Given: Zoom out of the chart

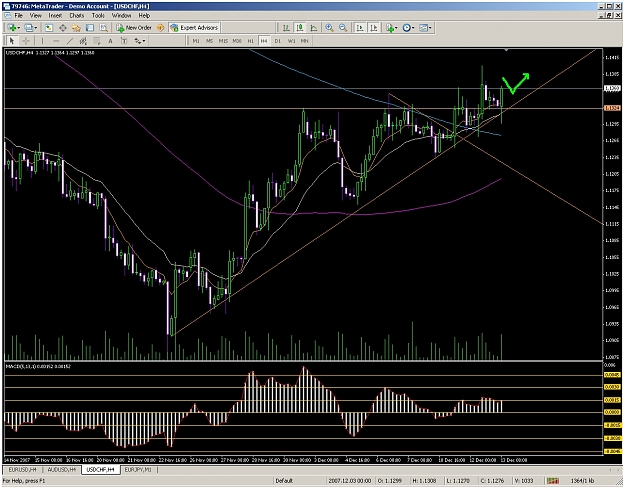Looking at the screenshot, I should [343, 28].
